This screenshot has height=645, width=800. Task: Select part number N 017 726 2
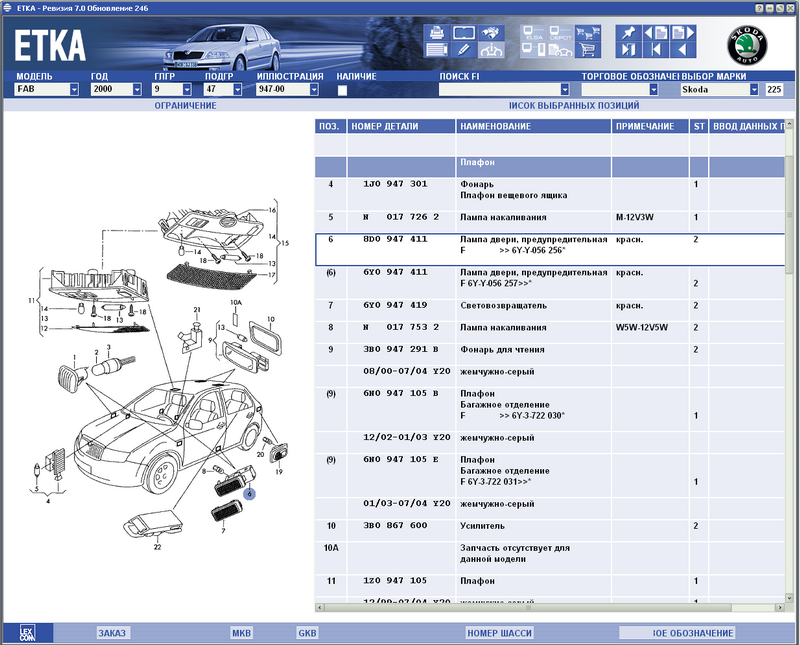pos(401,217)
